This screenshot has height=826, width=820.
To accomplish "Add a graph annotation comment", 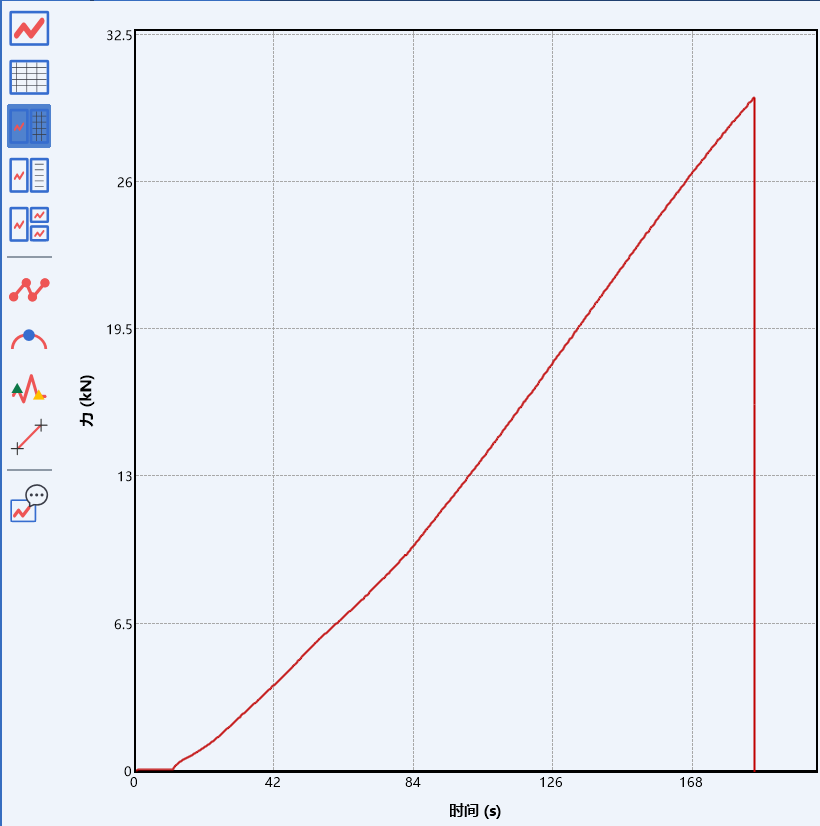I will (29, 504).
